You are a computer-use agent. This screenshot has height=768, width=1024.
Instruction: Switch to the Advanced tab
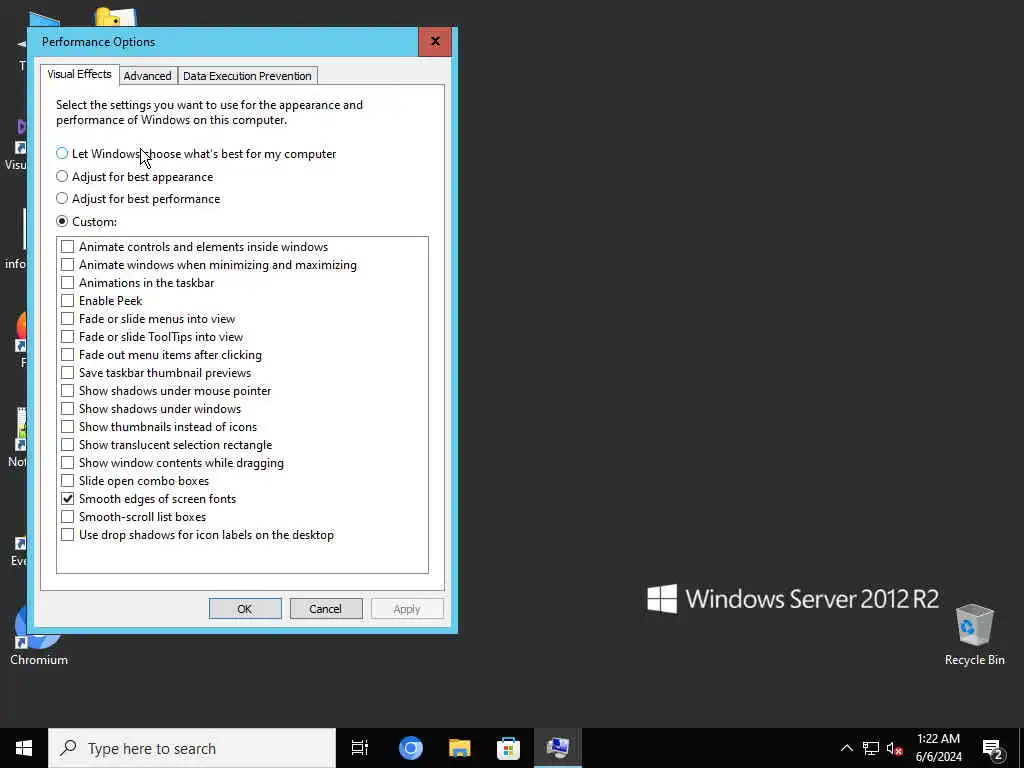coord(148,76)
